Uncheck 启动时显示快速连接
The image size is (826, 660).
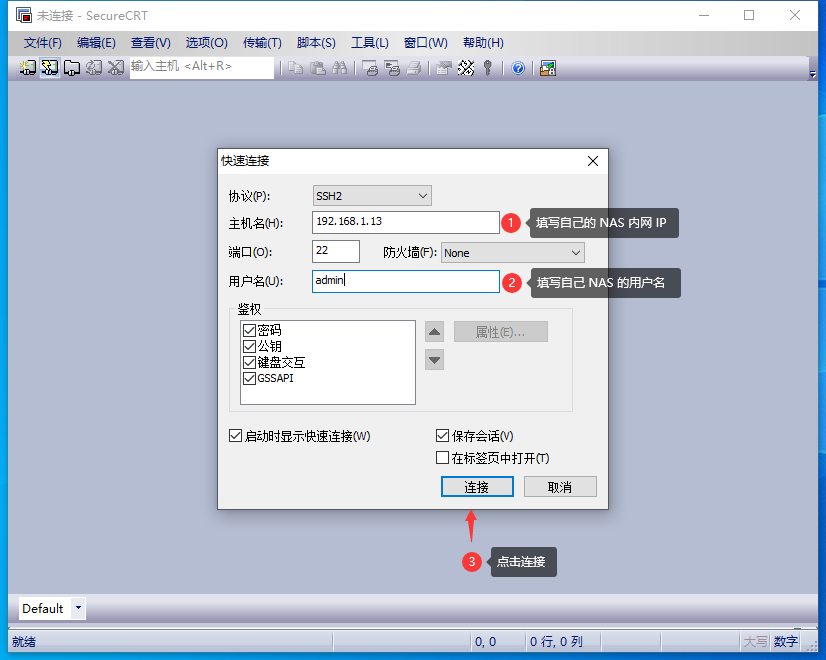(235, 436)
